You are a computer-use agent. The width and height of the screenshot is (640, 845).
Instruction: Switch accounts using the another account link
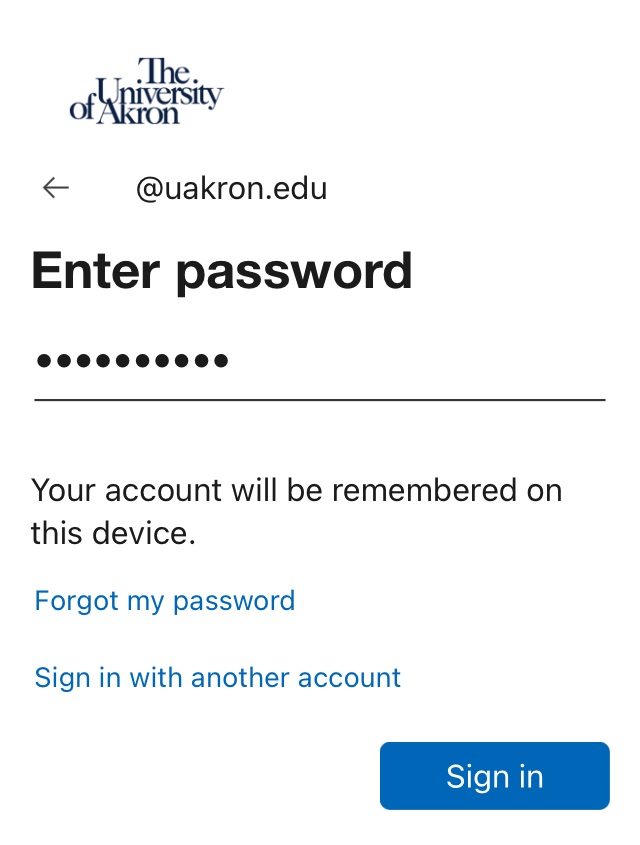pyautogui.click(x=218, y=677)
